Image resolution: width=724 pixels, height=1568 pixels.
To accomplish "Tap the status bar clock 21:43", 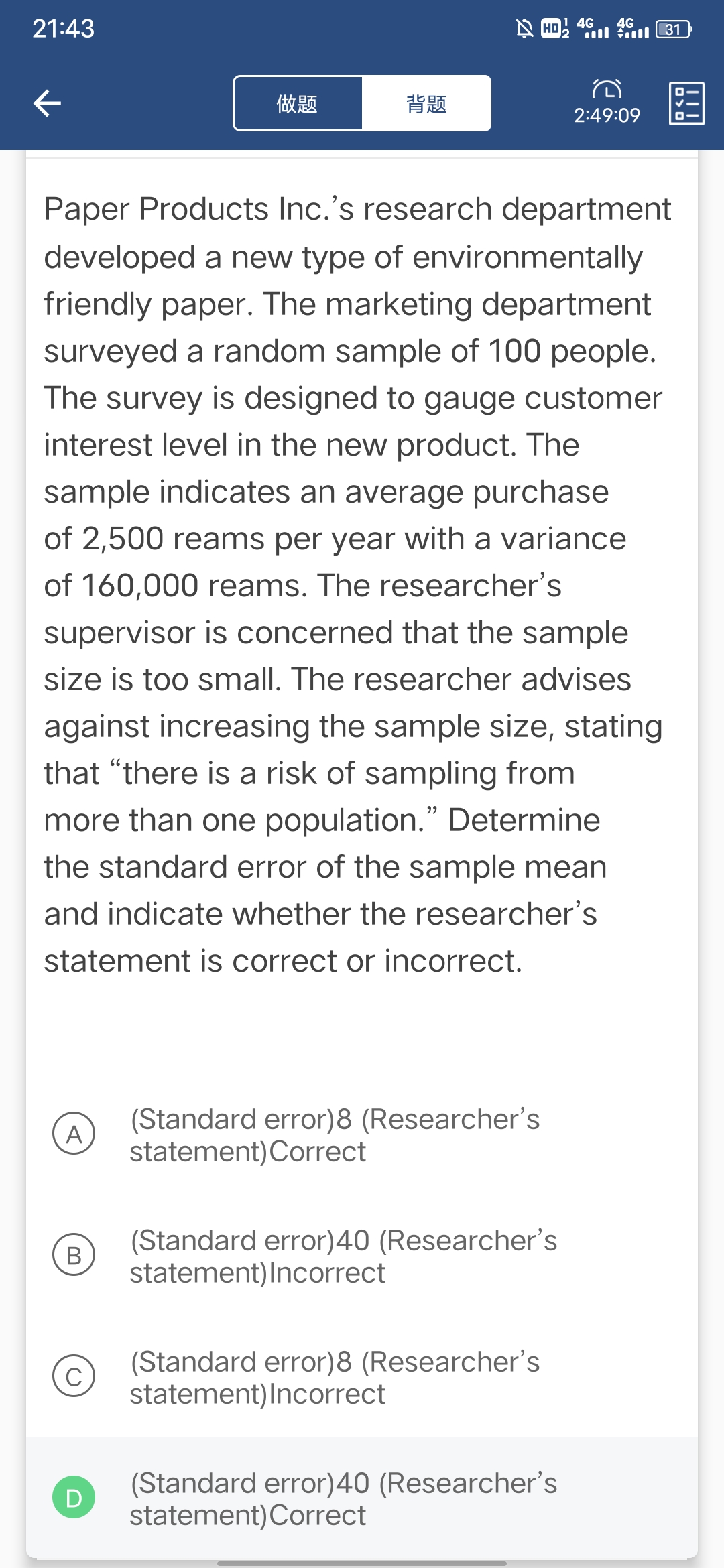I will [64, 29].
